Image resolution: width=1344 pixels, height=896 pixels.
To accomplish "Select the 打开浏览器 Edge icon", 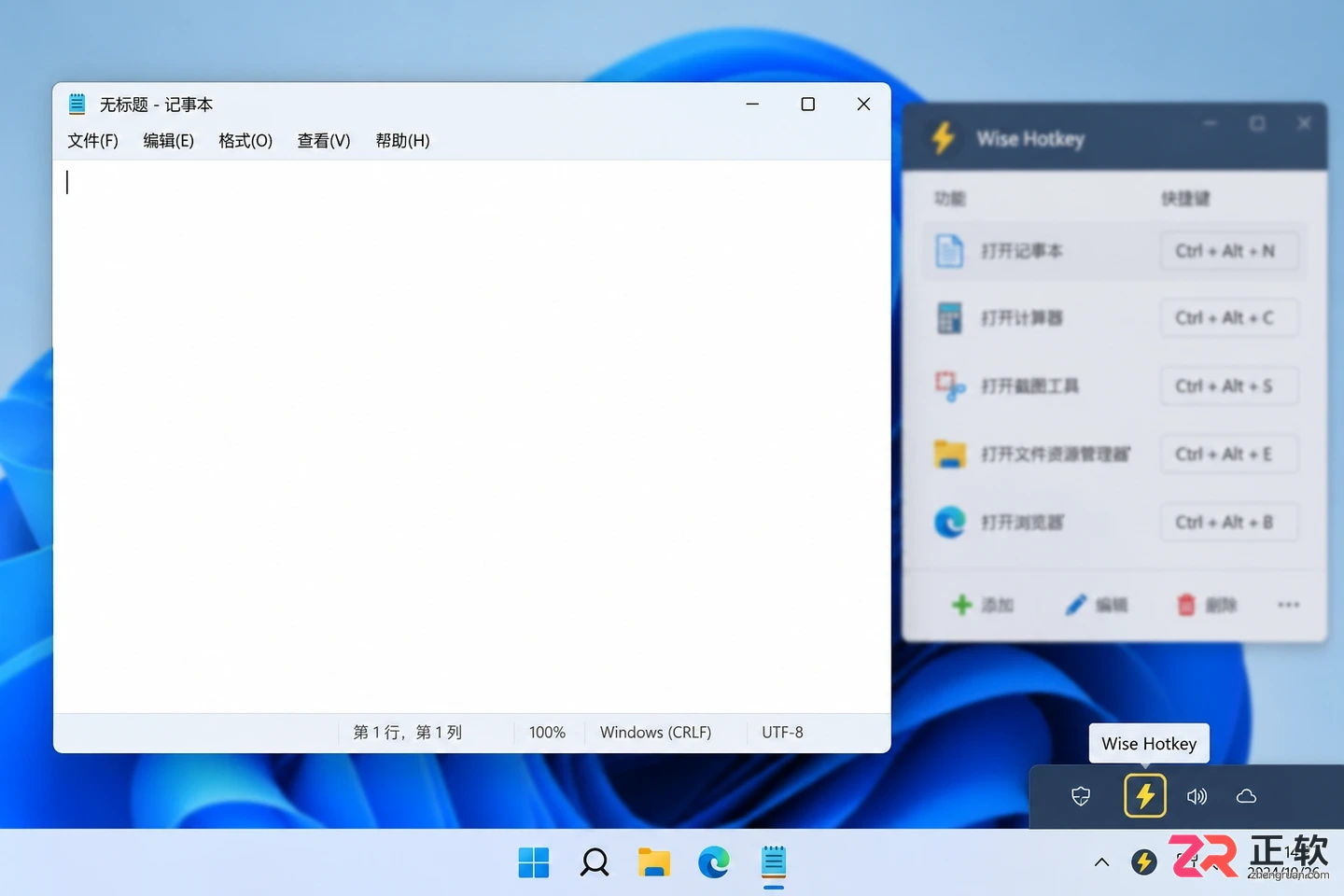I will pos(949,522).
